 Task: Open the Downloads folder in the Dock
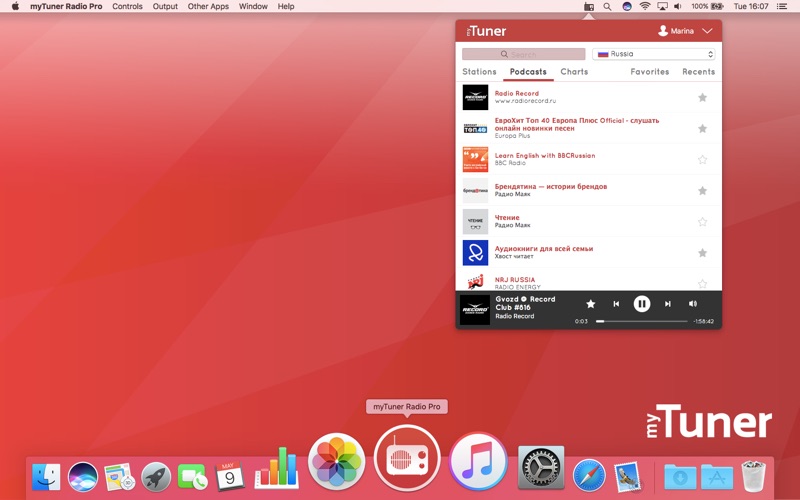(x=680, y=477)
